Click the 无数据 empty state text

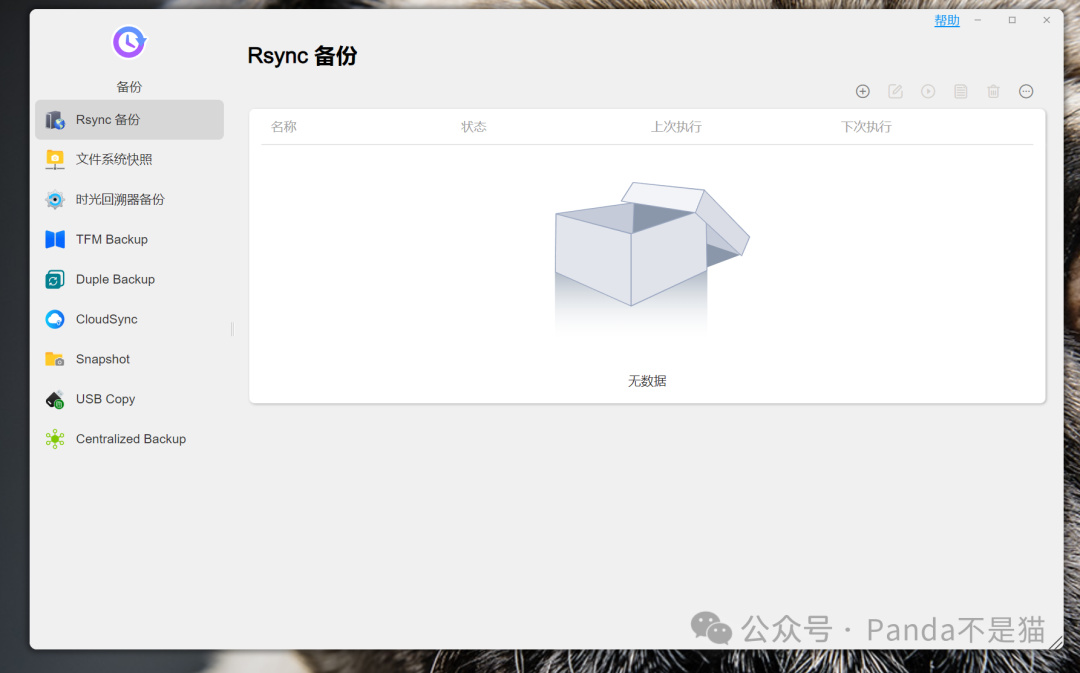[647, 381]
